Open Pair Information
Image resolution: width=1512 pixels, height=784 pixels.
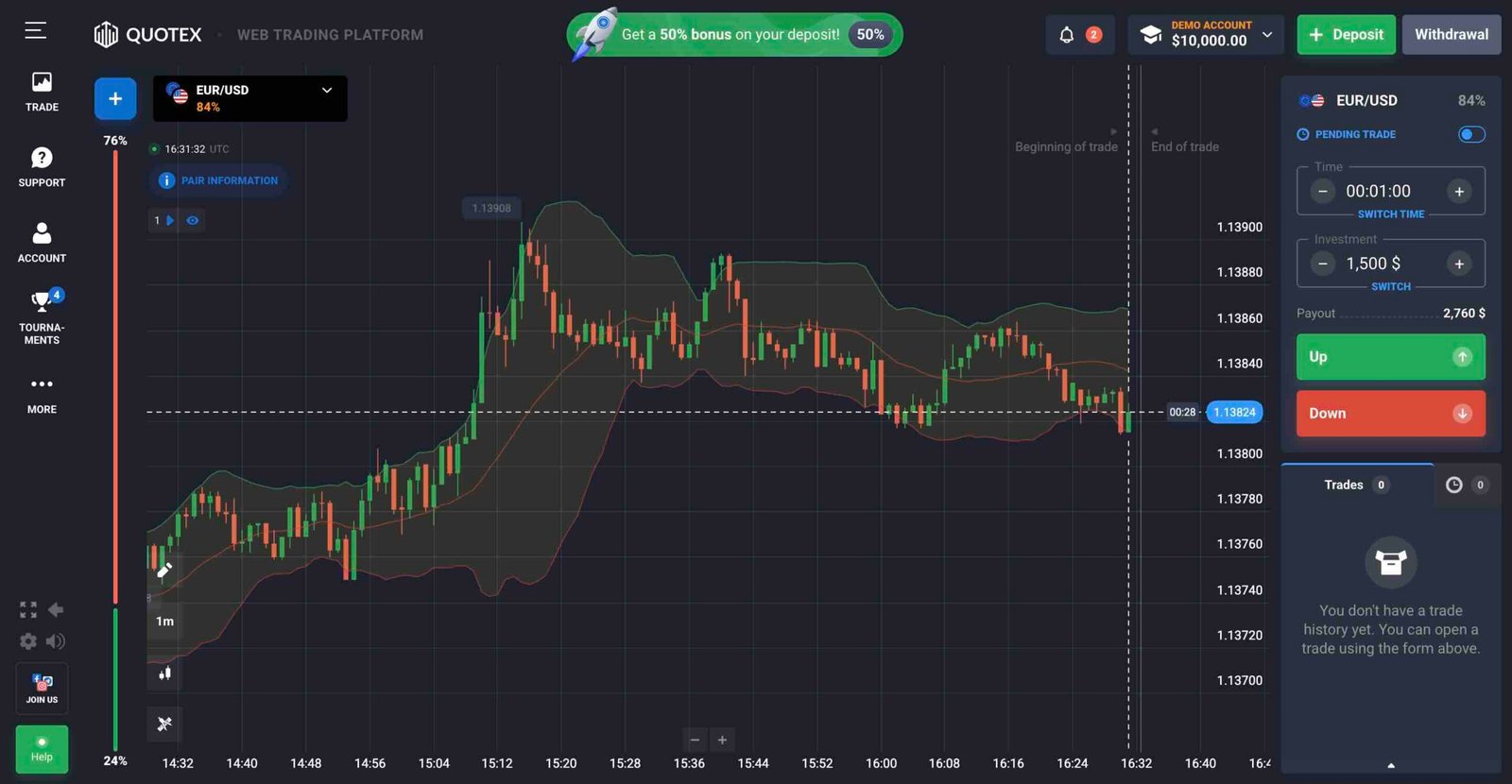tap(219, 180)
